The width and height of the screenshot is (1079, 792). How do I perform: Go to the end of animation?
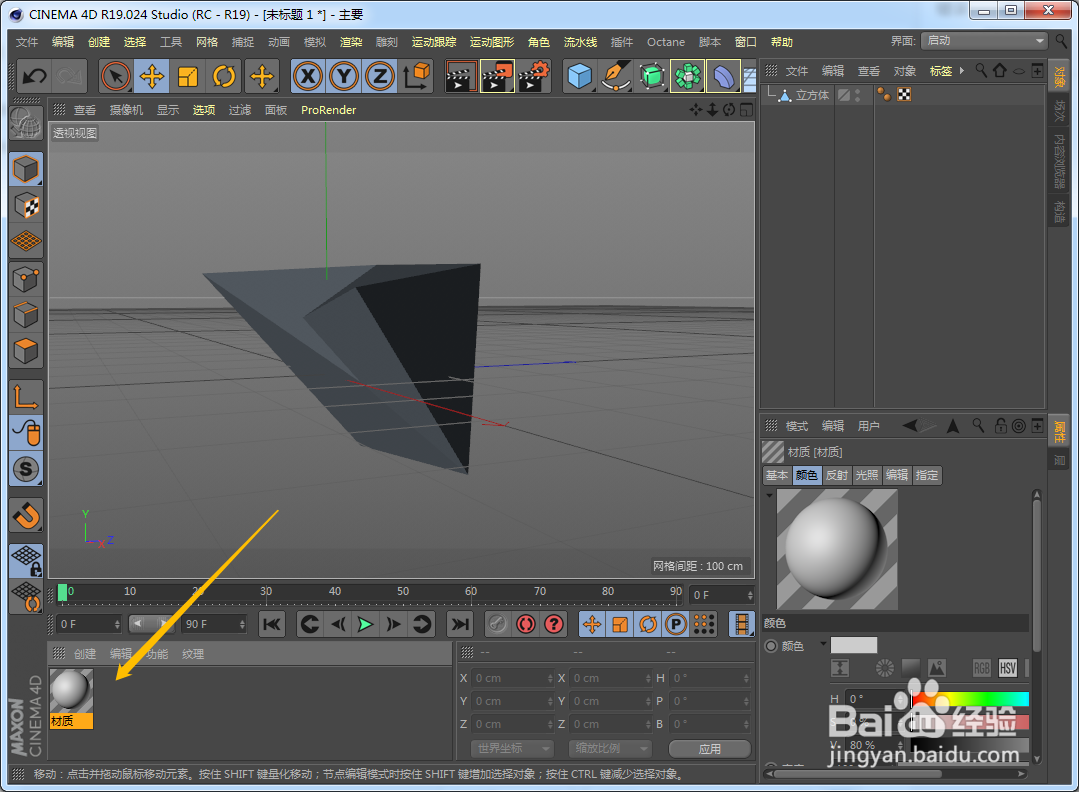tap(459, 624)
